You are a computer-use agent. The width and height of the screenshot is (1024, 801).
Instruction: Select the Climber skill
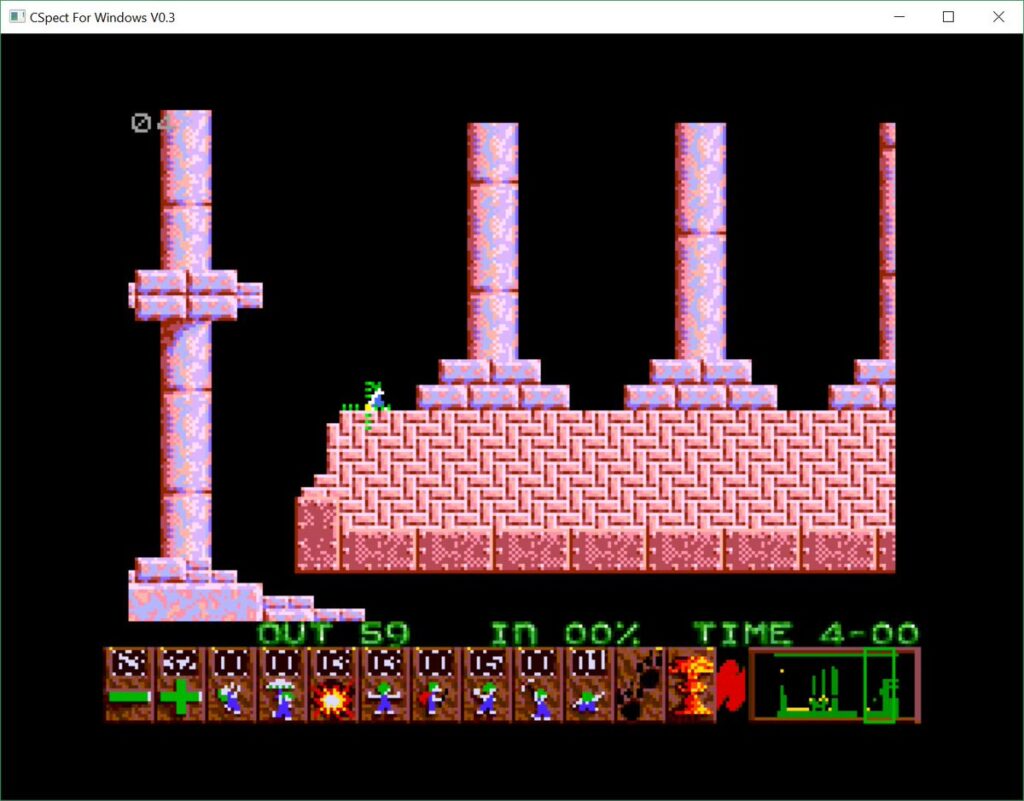click(x=231, y=684)
